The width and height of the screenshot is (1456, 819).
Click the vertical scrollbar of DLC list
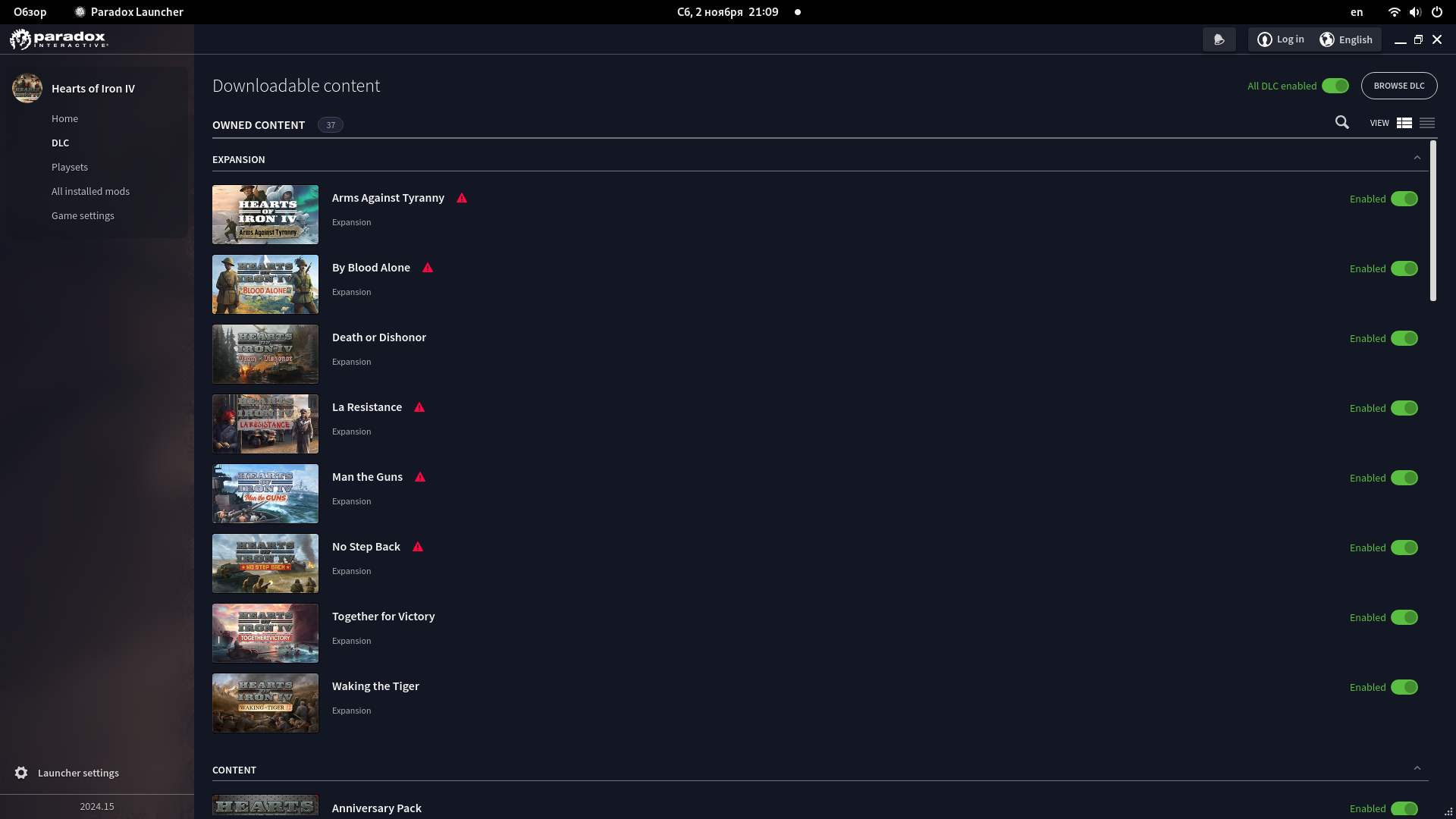[1433, 221]
